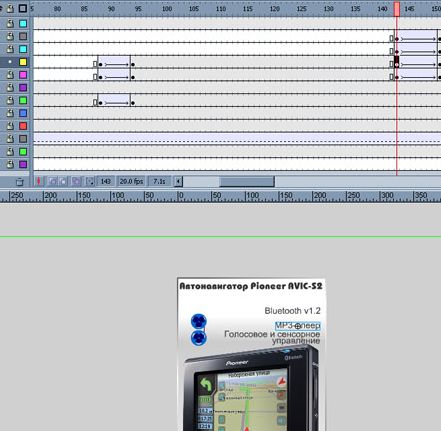
Task: Click the bottommost purple outline swatch
Action: tap(23, 164)
